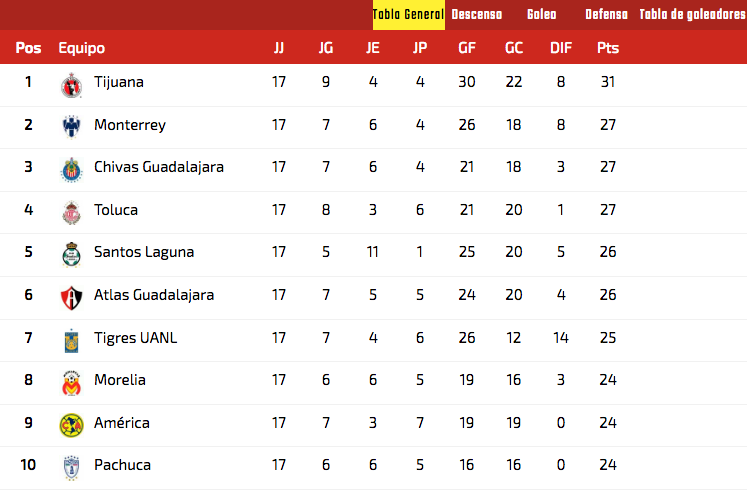
Task: Click the Monterrey team name
Action: pos(130,125)
